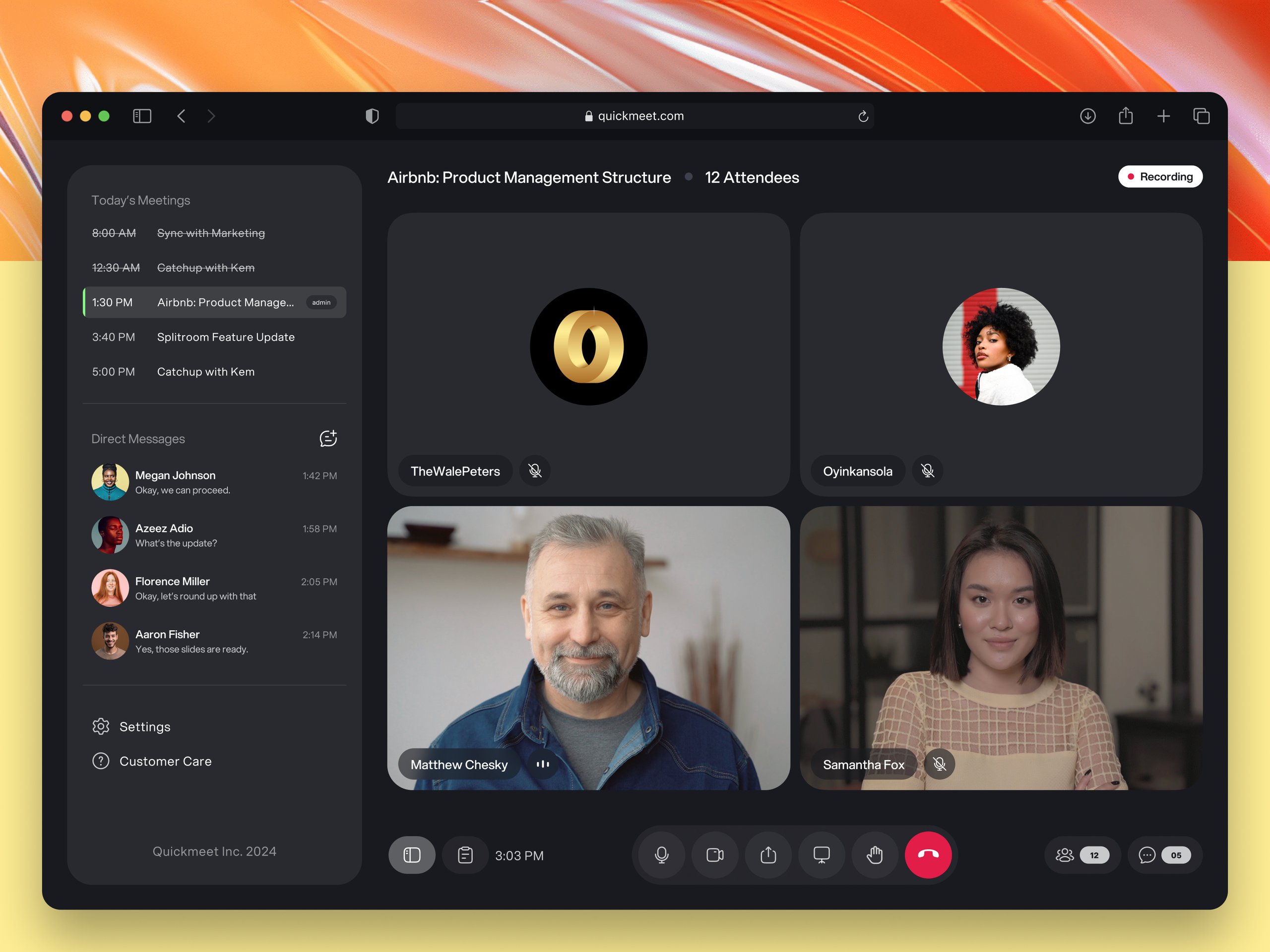Click the Settings gear icon

pos(101,726)
